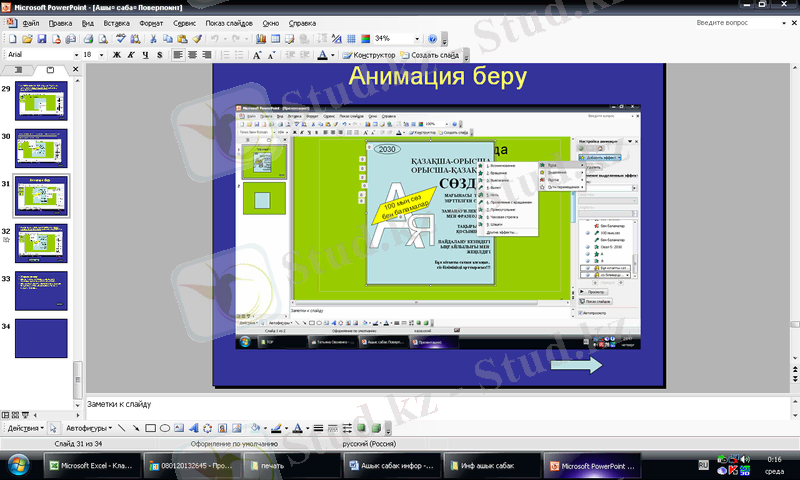Click the Save icon in the standard toolbar
The width and height of the screenshot is (800, 480).
[42, 39]
